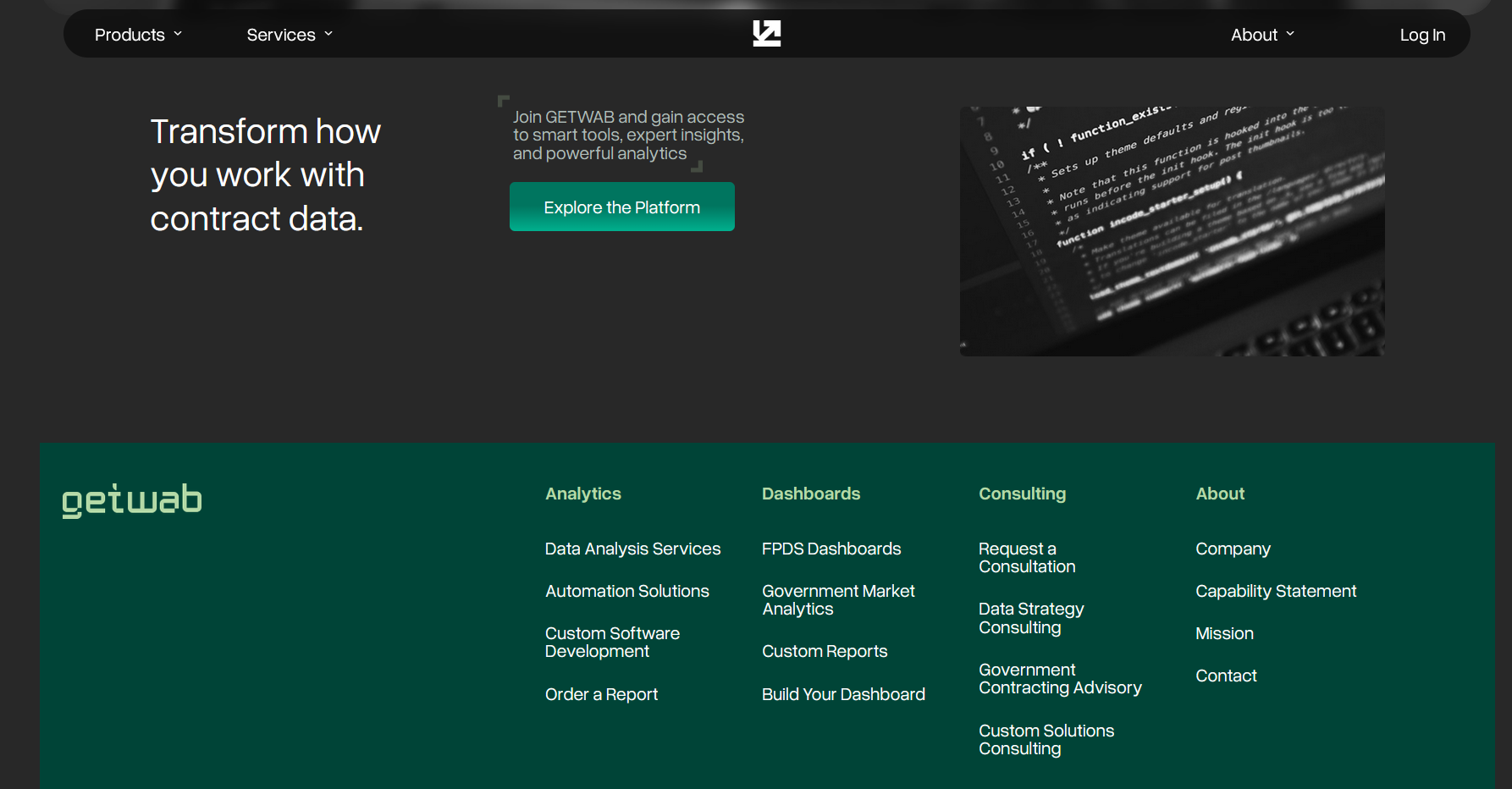The height and width of the screenshot is (789, 1512).
Task: Open Automation Solutions link
Action: tap(627, 591)
